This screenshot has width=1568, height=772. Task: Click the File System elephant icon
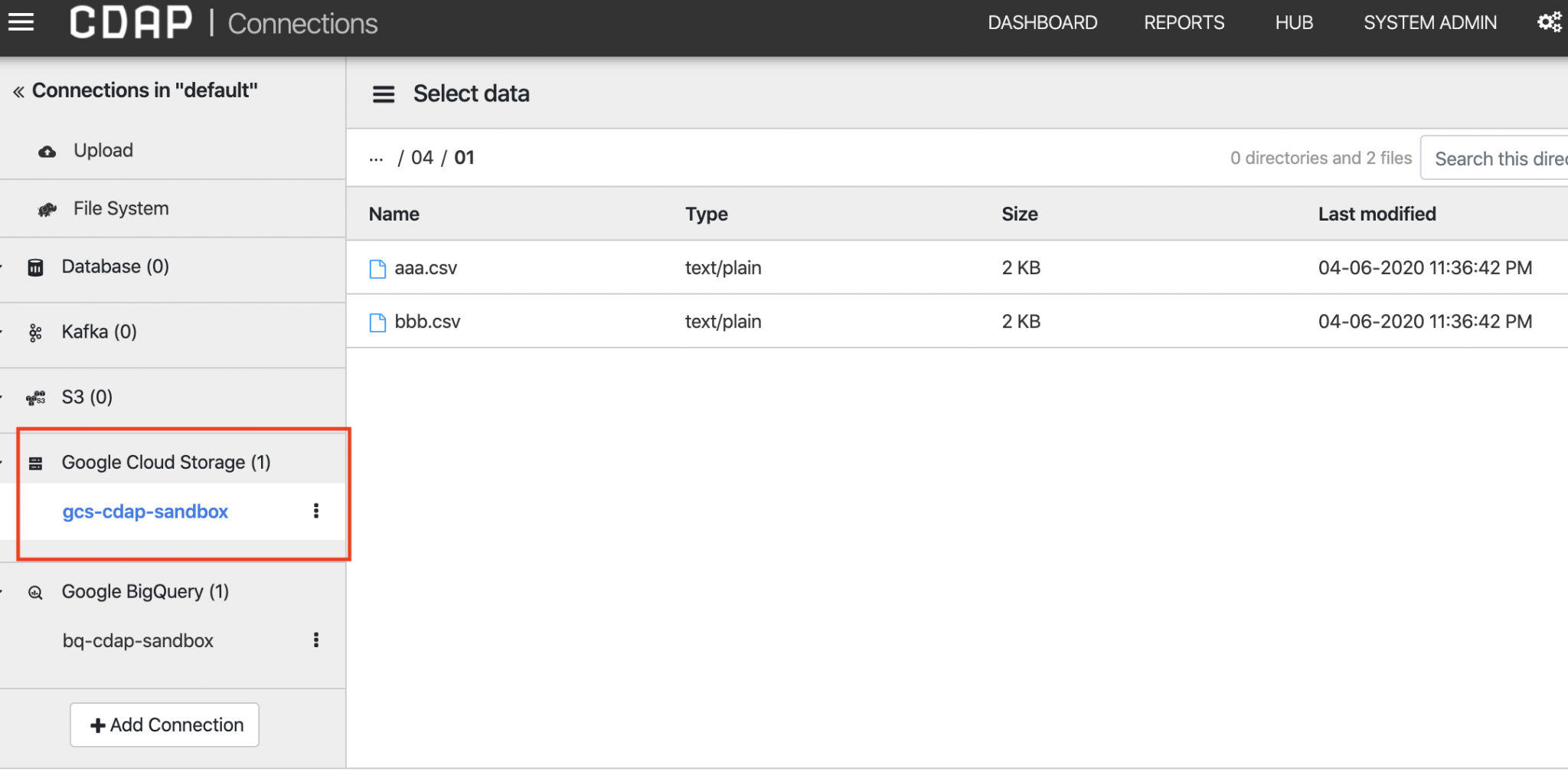point(47,209)
